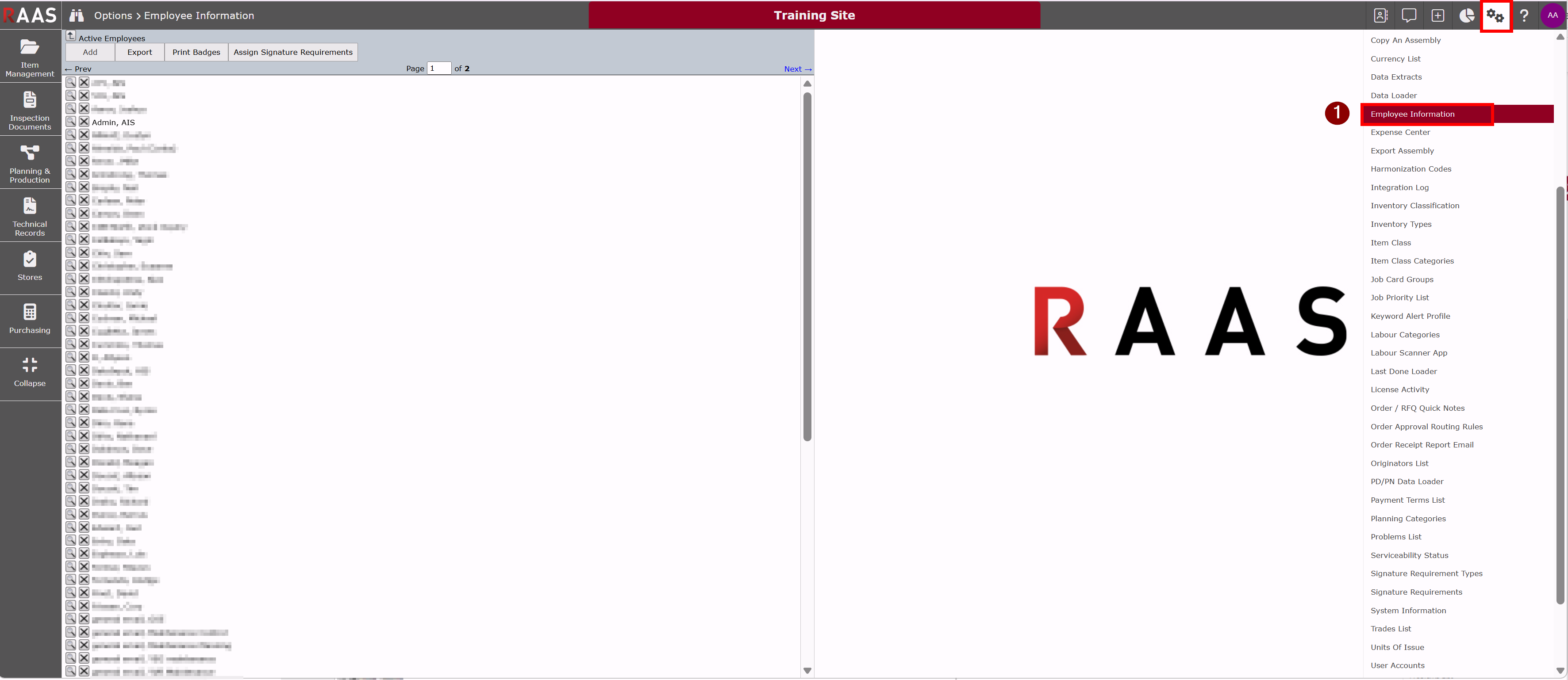Click the plus-in-square add icon
This screenshot has height=680, width=1568.
point(1437,15)
